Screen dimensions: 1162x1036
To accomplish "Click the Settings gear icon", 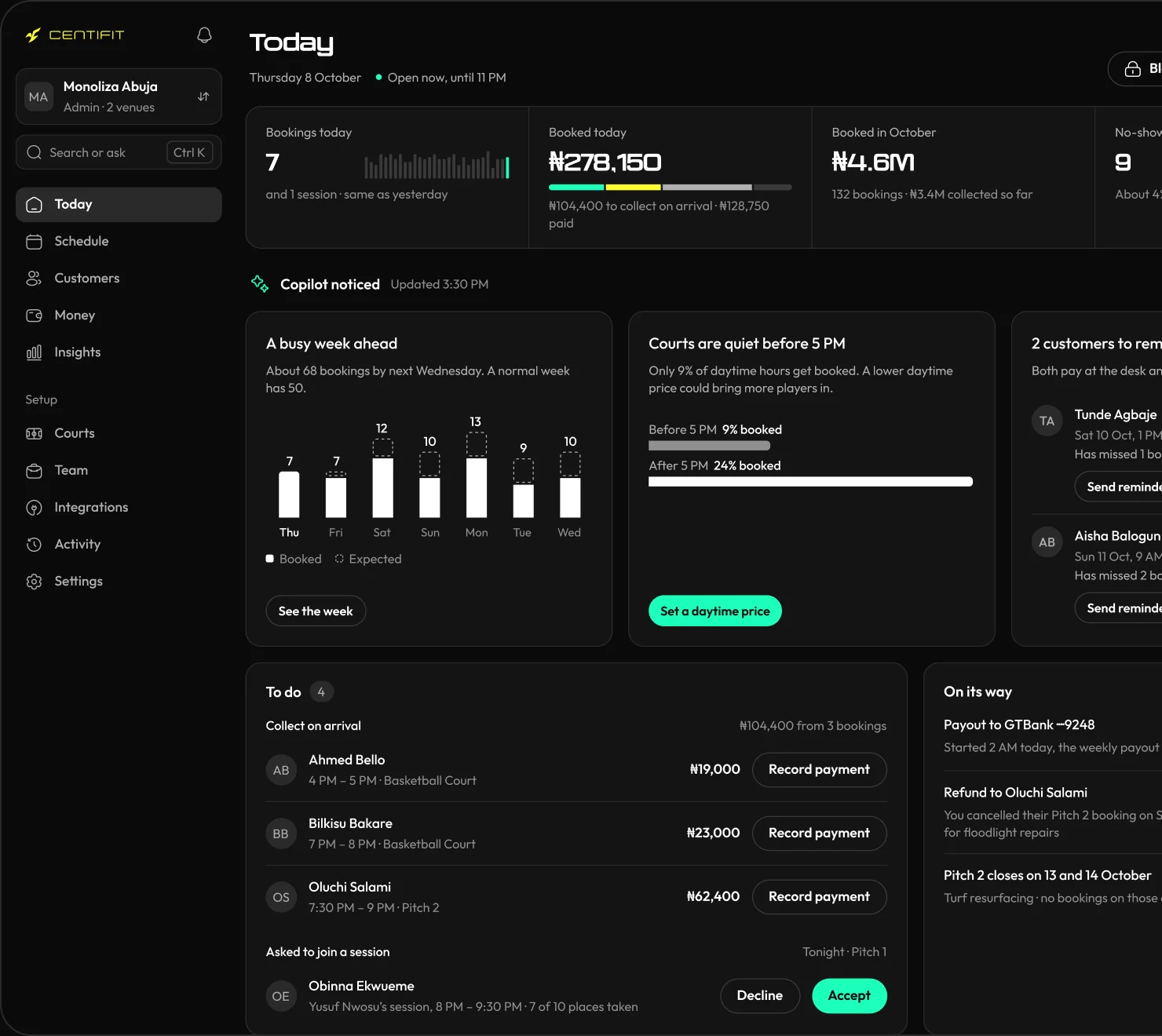I will (x=34, y=581).
